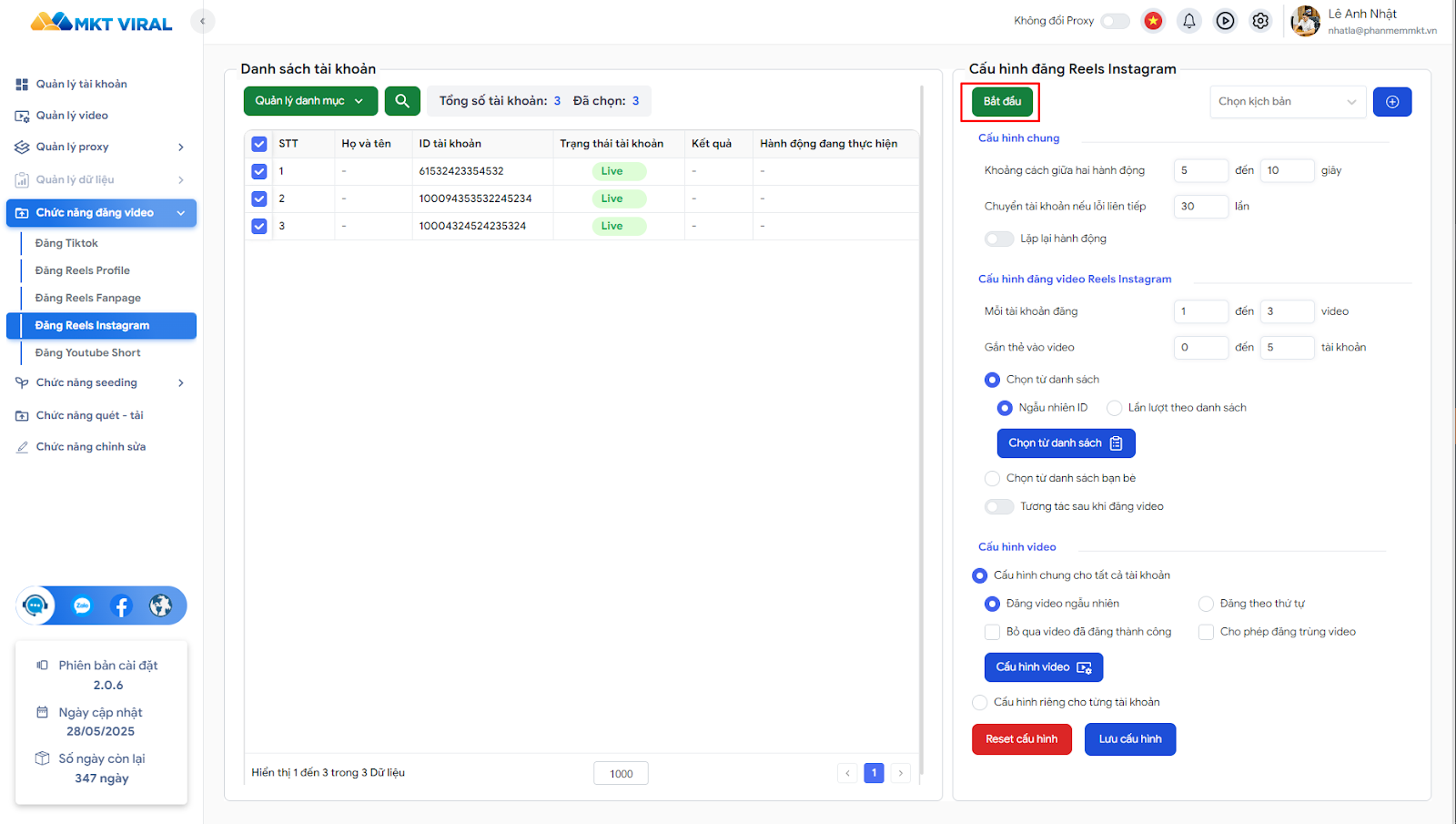Click the Quản lý proxy layers icon
The width and height of the screenshot is (1456, 824).
pos(22,148)
